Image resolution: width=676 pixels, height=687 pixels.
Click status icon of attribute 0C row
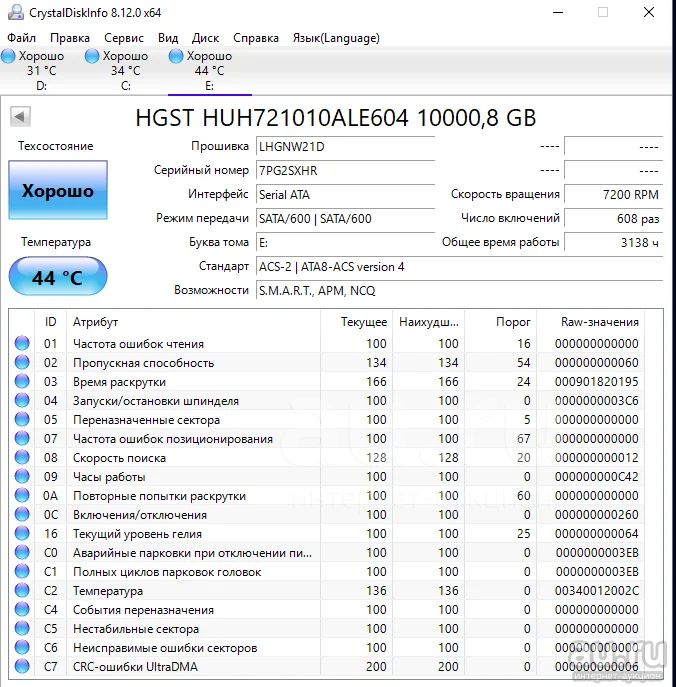(x=22, y=514)
